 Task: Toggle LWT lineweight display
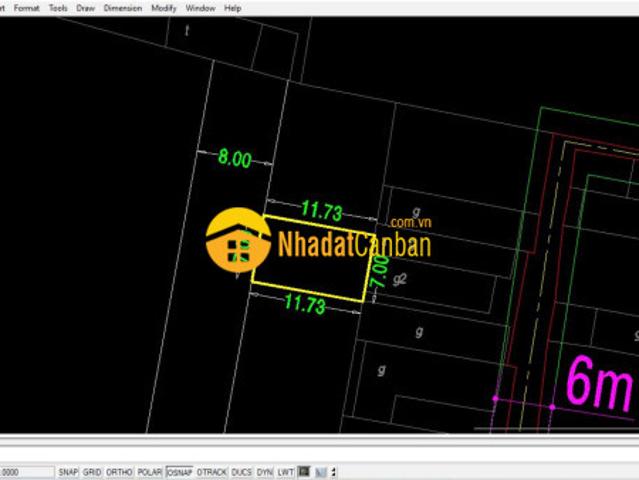pyautogui.click(x=285, y=472)
